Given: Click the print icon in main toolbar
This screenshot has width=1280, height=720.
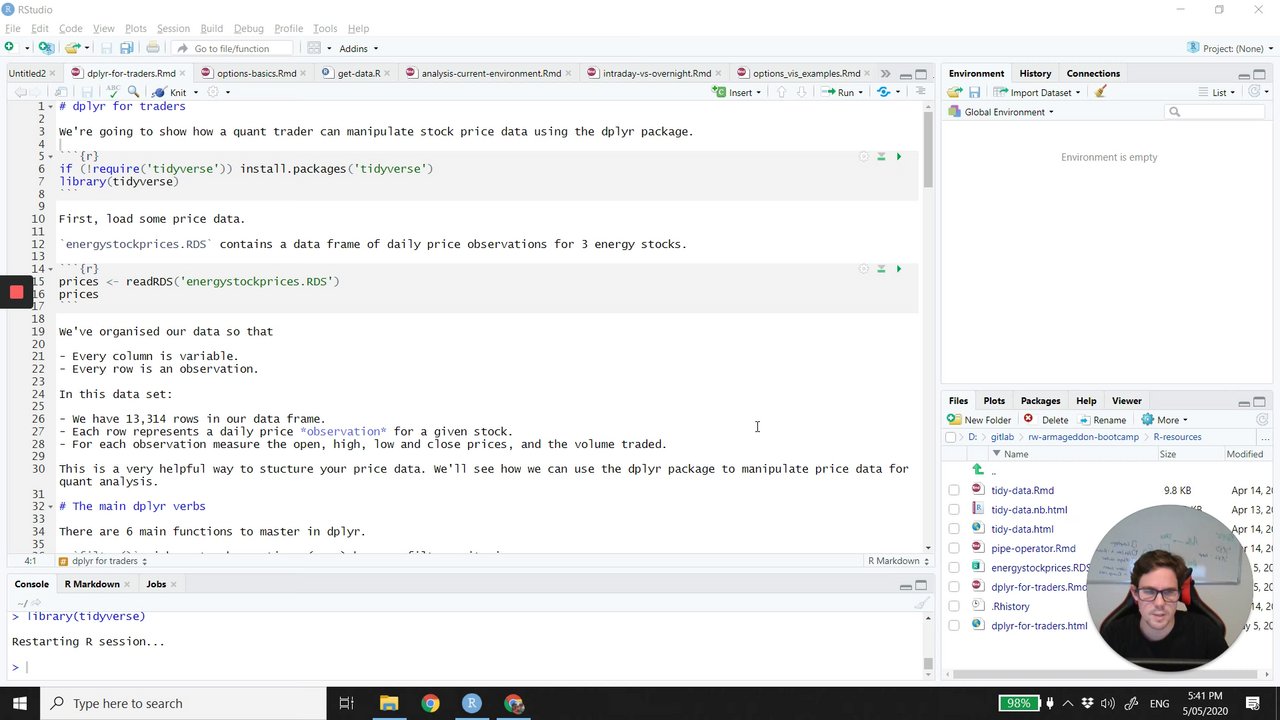Looking at the screenshot, I should [x=152, y=48].
